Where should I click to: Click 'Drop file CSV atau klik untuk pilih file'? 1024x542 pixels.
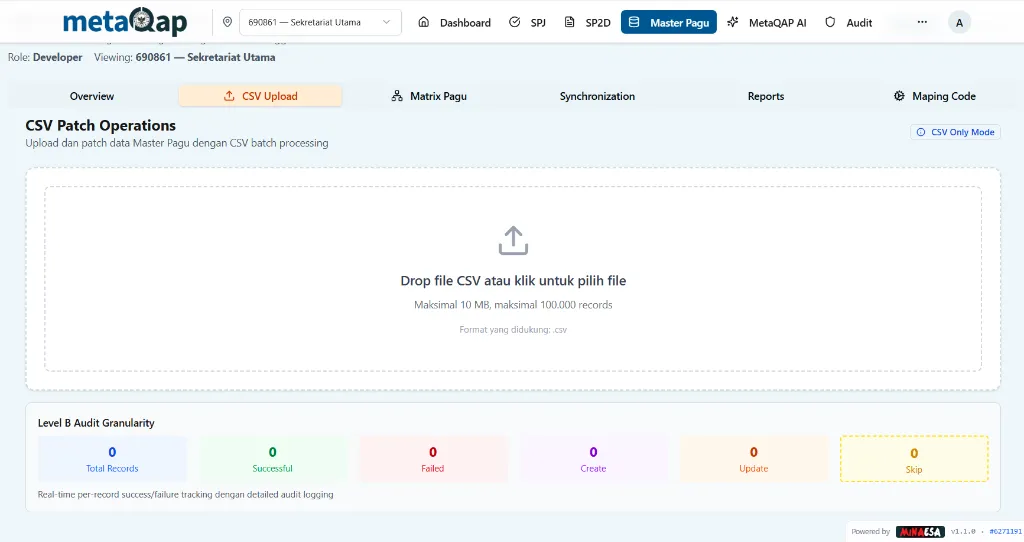coord(513,281)
